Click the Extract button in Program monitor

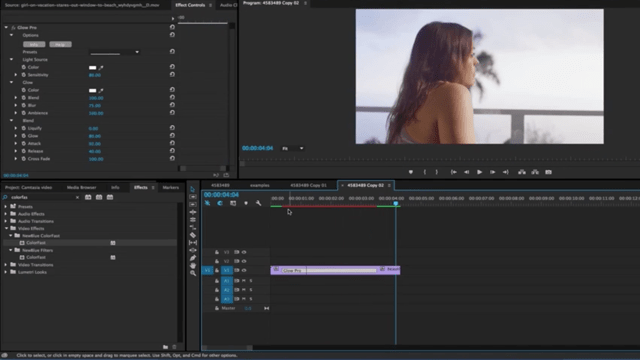535,172
